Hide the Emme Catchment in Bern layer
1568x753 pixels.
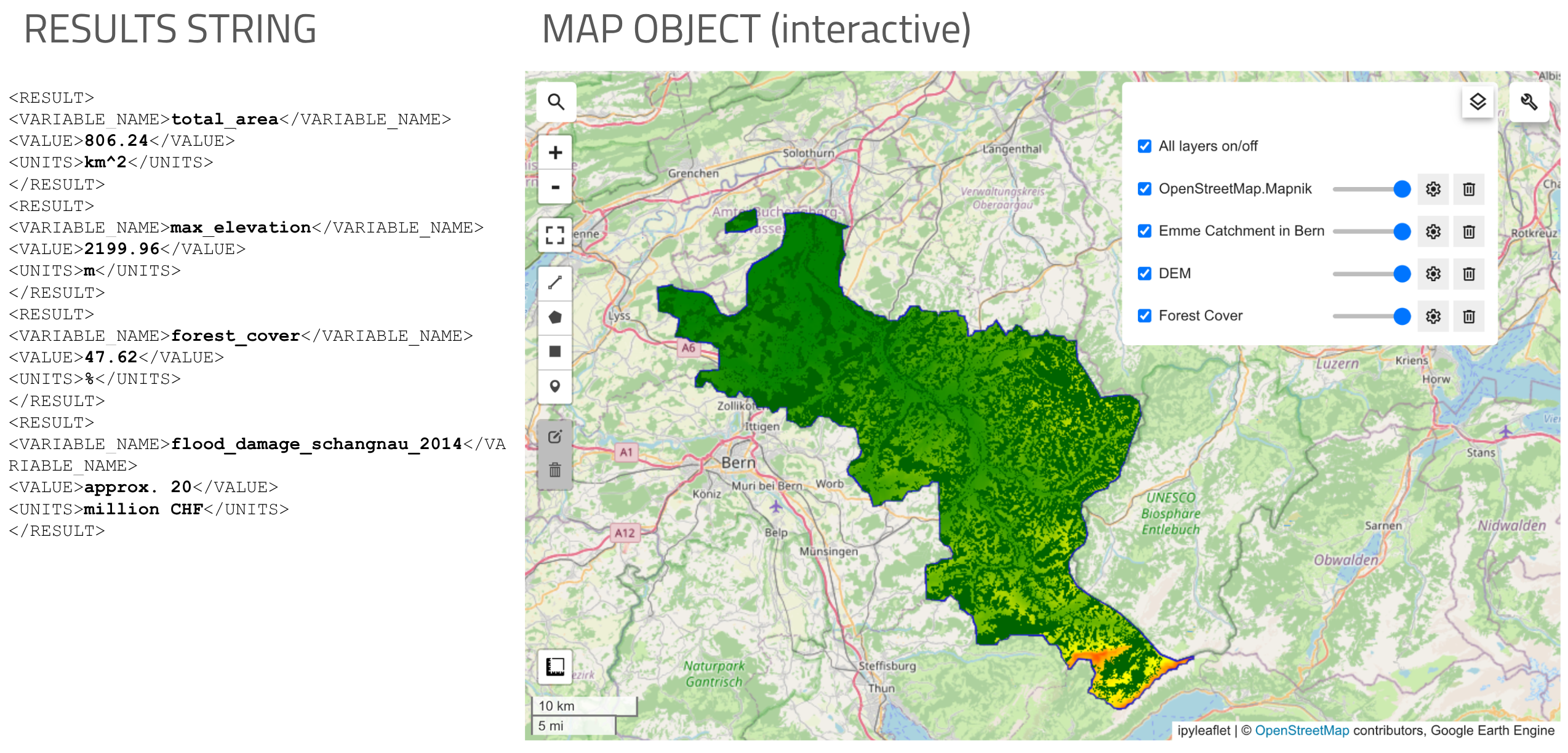point(1145,231)
